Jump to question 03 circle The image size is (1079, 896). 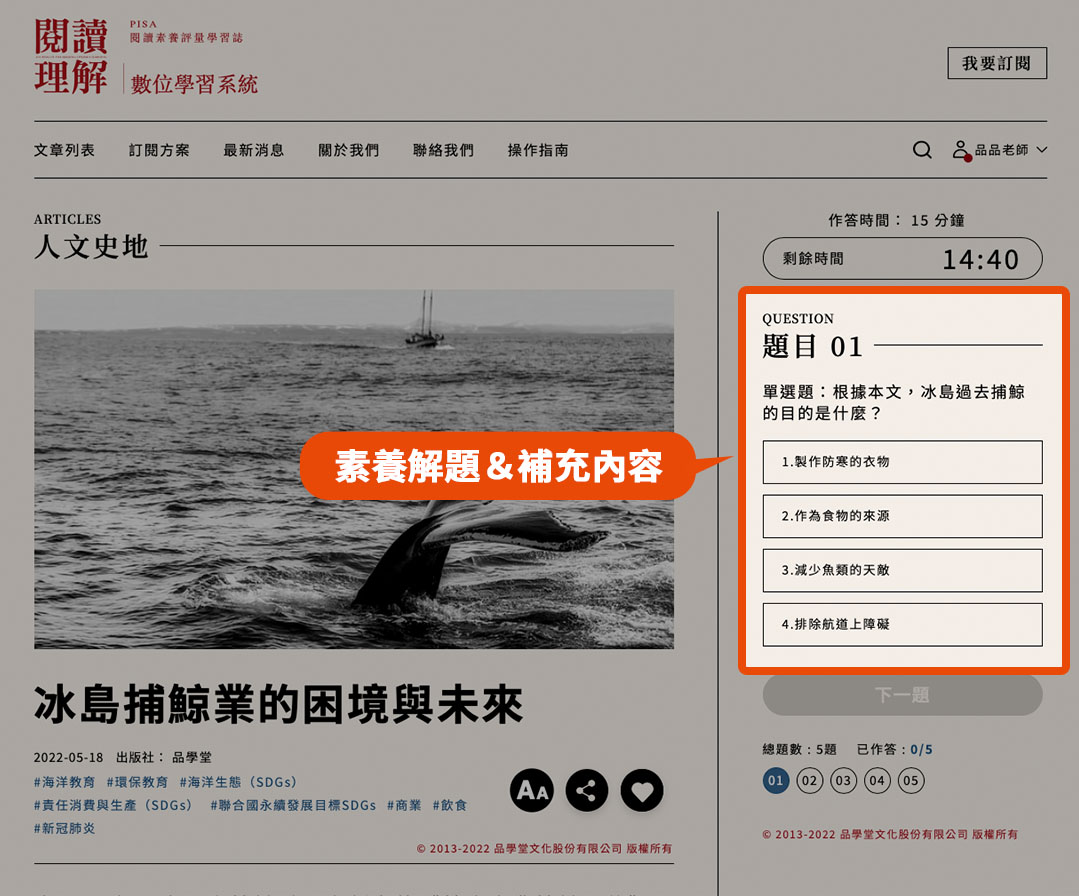coord(843,781)
